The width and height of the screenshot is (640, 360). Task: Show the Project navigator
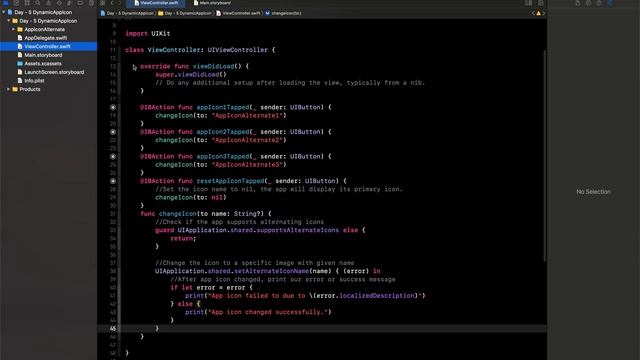6,3
